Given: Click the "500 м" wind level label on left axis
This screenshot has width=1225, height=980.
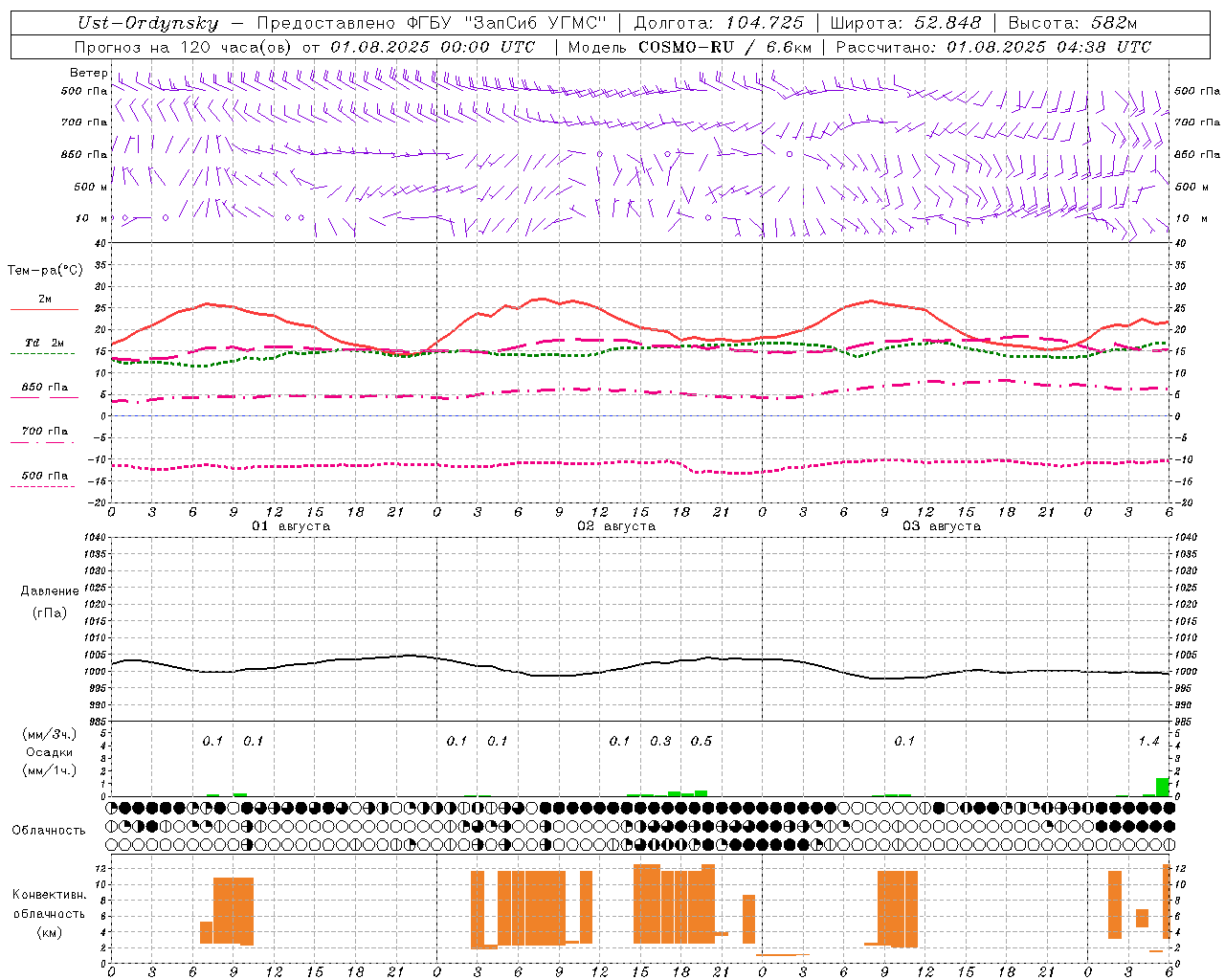Looking at the screenshot, I should 91,187.
